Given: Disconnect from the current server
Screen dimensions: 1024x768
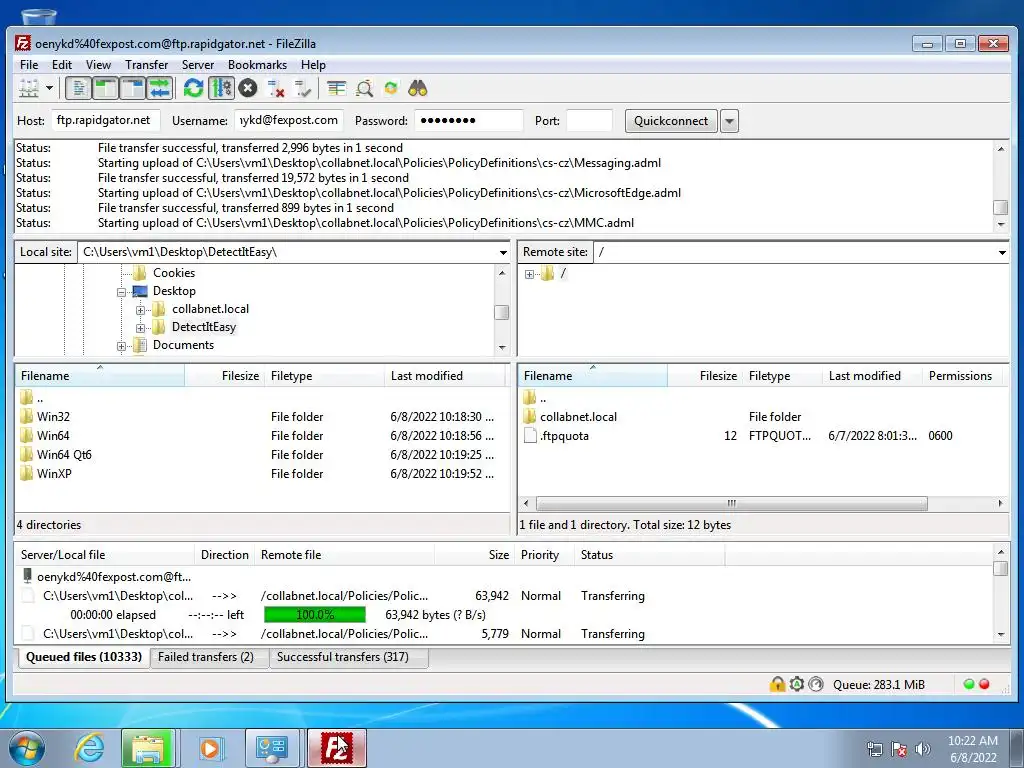Looking at the screenshot, I should click(x=276, y=88).
